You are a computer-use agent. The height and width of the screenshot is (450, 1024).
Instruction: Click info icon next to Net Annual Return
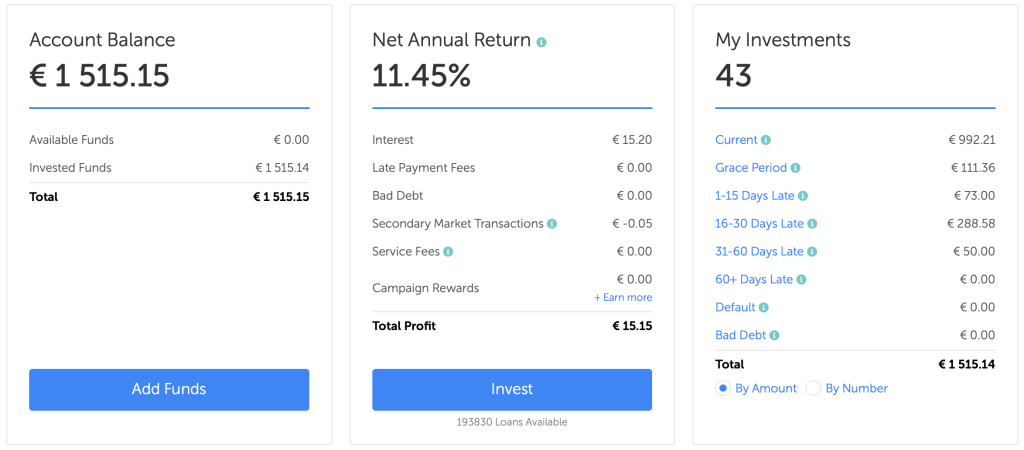pos(542,42)
